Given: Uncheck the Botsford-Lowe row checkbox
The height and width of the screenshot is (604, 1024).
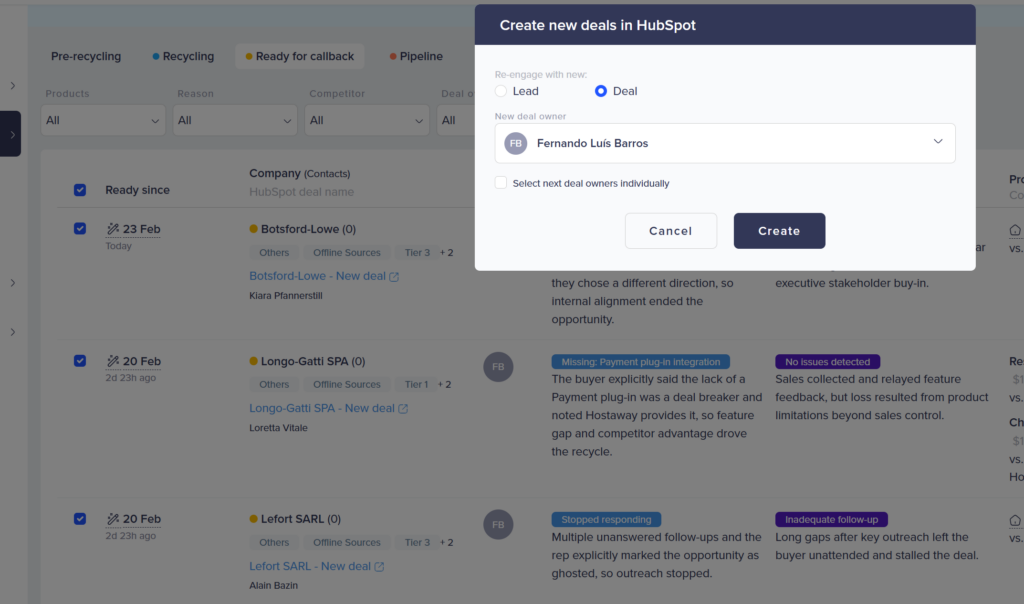Looking at the screenshot, I should [80, 229].
